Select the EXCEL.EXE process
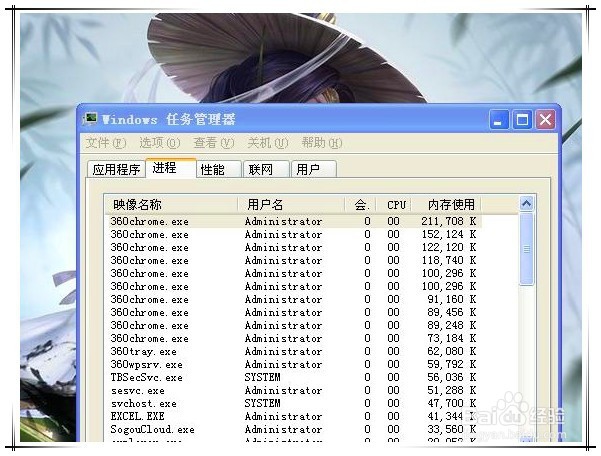 [x=293, y=417]
